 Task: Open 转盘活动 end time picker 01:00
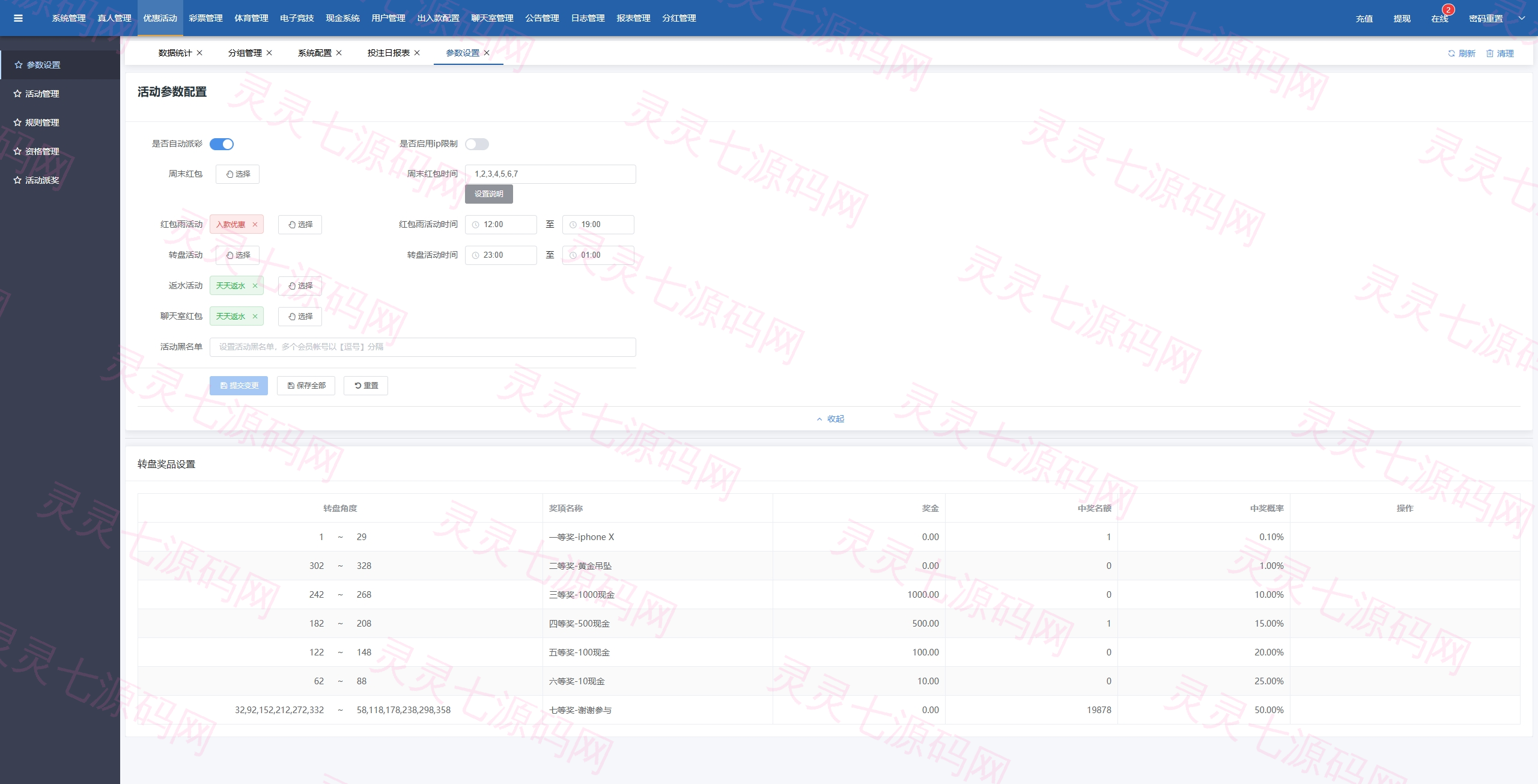click(x=598, y=255)
